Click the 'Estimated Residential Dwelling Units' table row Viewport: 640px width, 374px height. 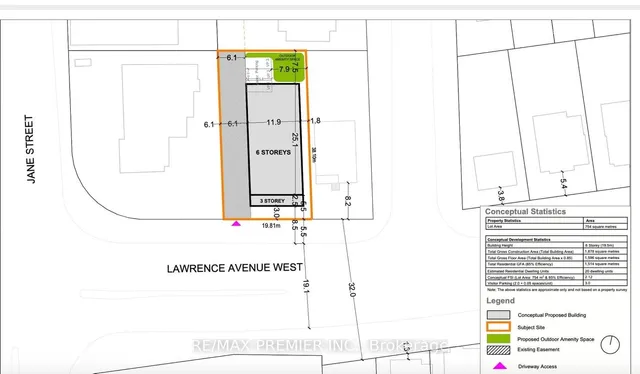click(557, 271)
